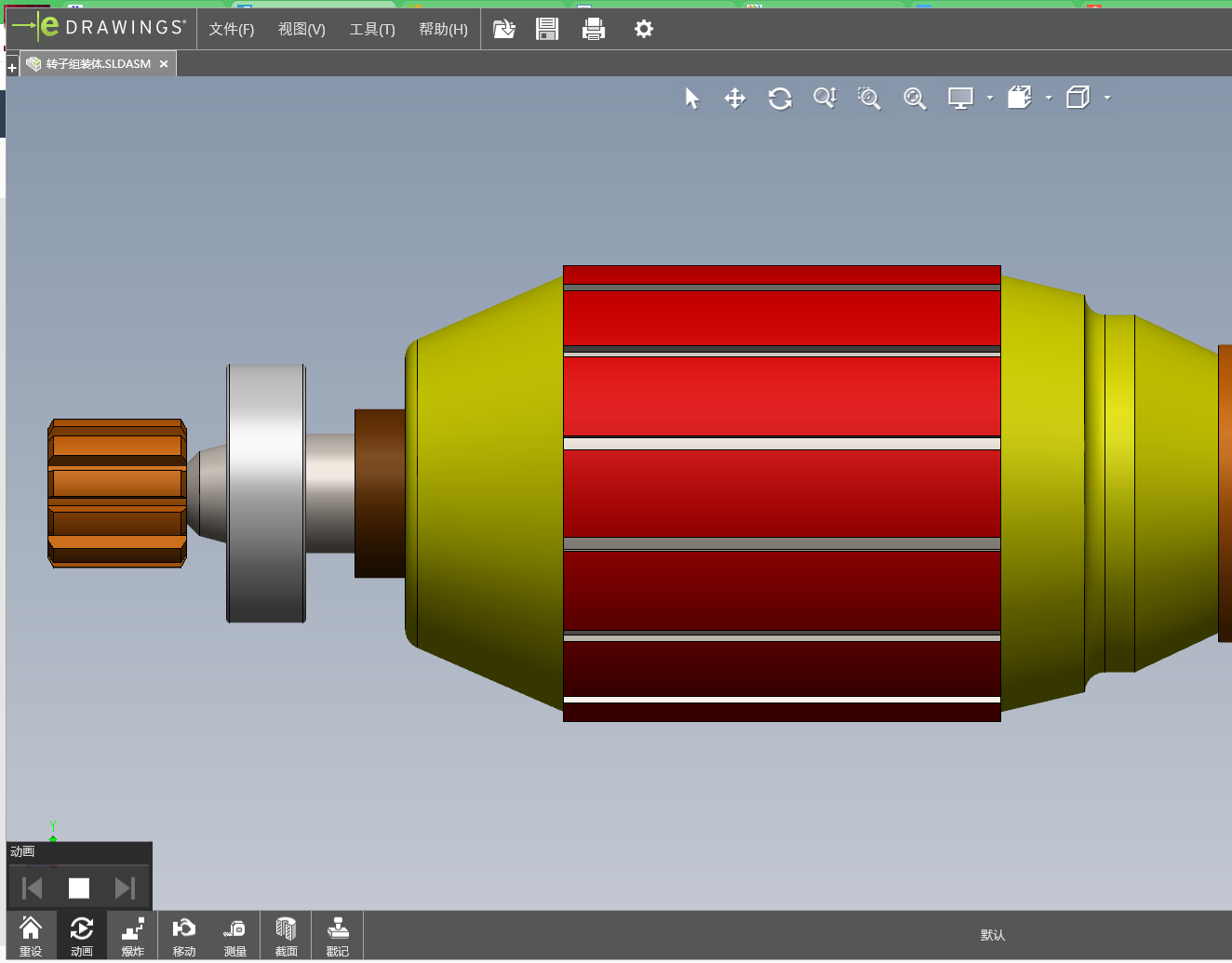Open the 文件(F) menu
This screenshot has height=963, width=1232.
232,29
